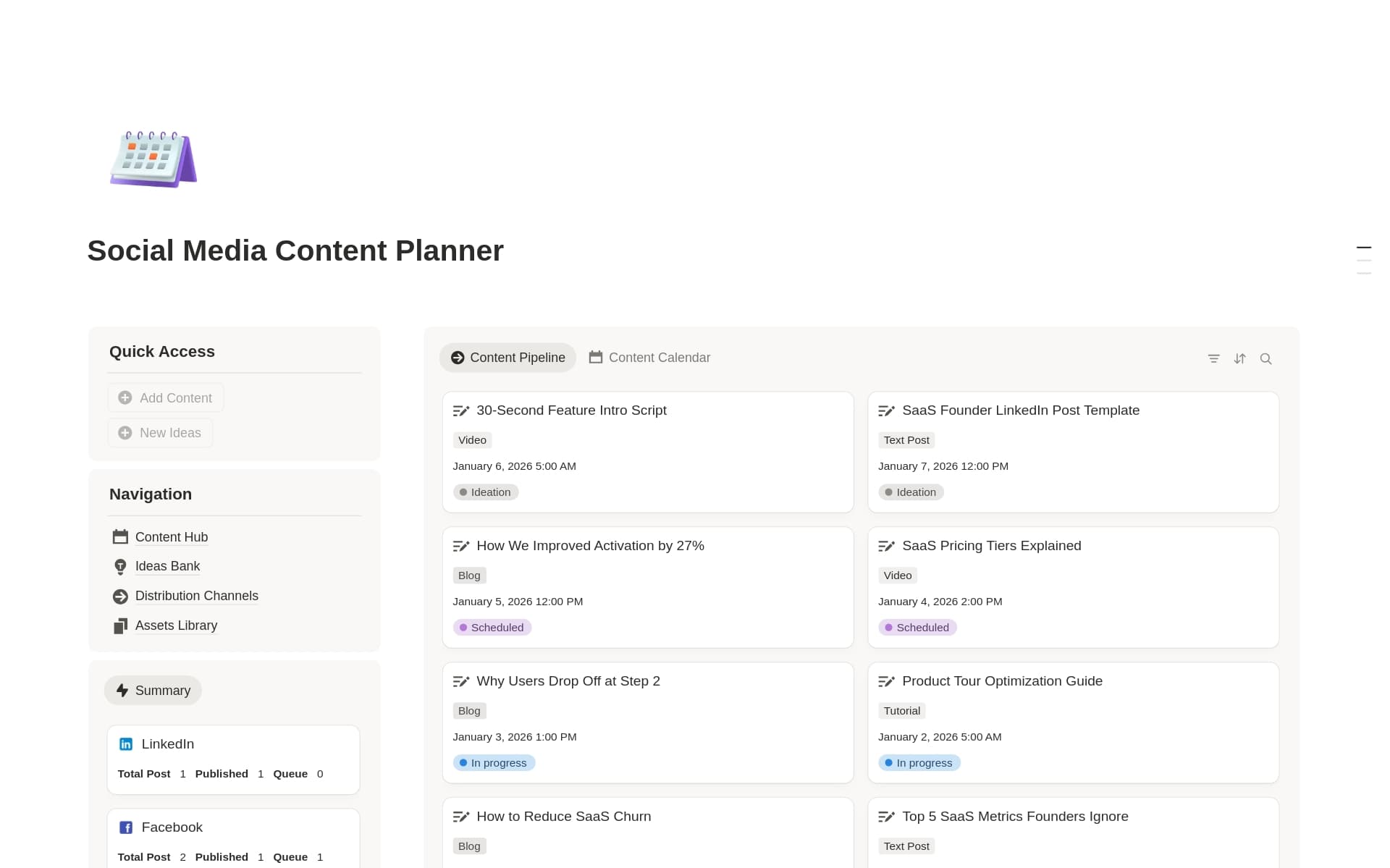Image resolution: width=1390 pixels, height=868 pixels.
Task: Click Text Post tag on Top 5 SaaS Metrics
Action: coord(906,846)
